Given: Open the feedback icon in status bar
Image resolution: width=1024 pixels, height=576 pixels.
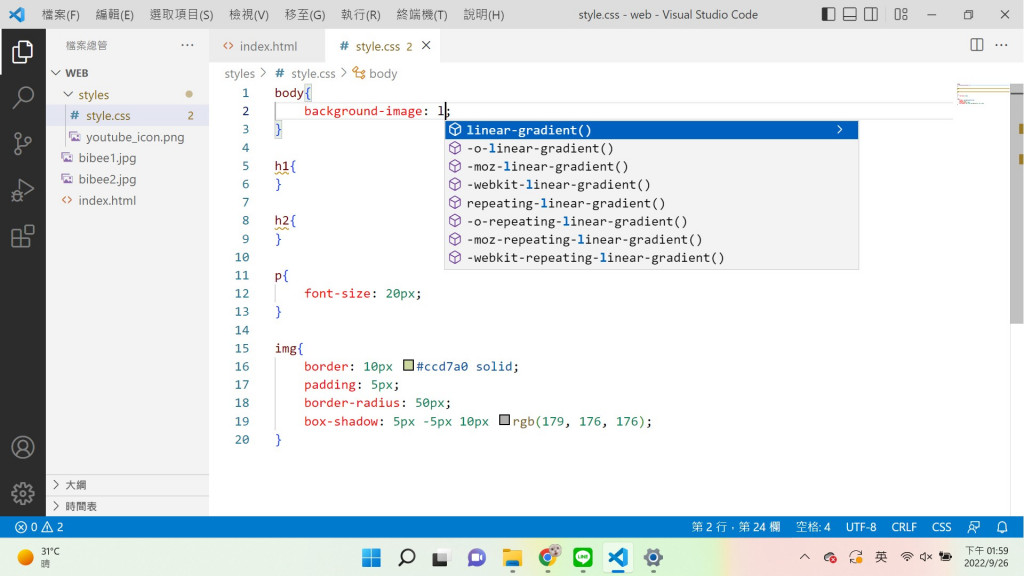Looking at the screenshot, I should (974, 527).
